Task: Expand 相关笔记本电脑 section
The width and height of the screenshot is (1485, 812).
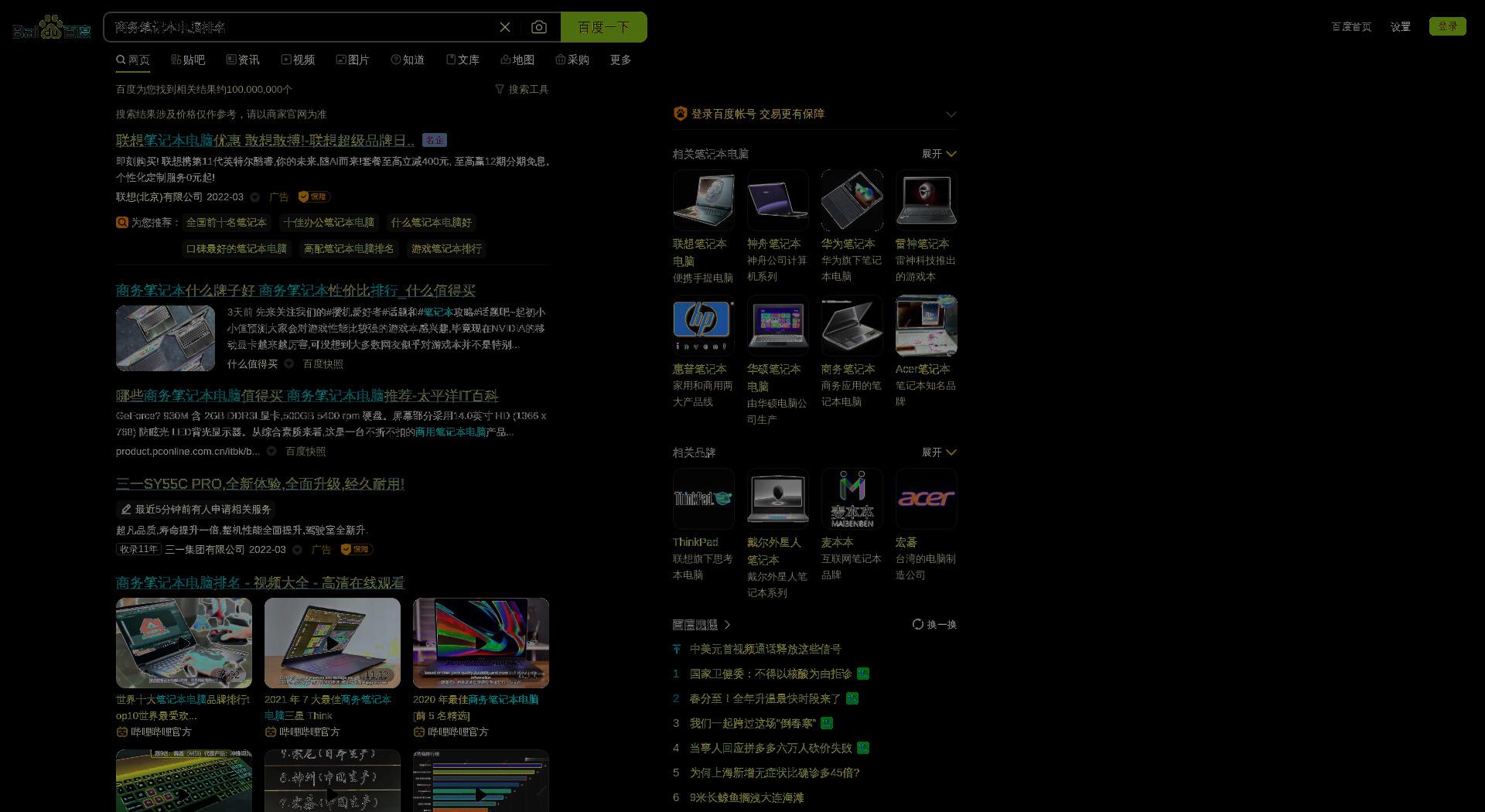Action: pyautogui.click(x=939, y=154)
